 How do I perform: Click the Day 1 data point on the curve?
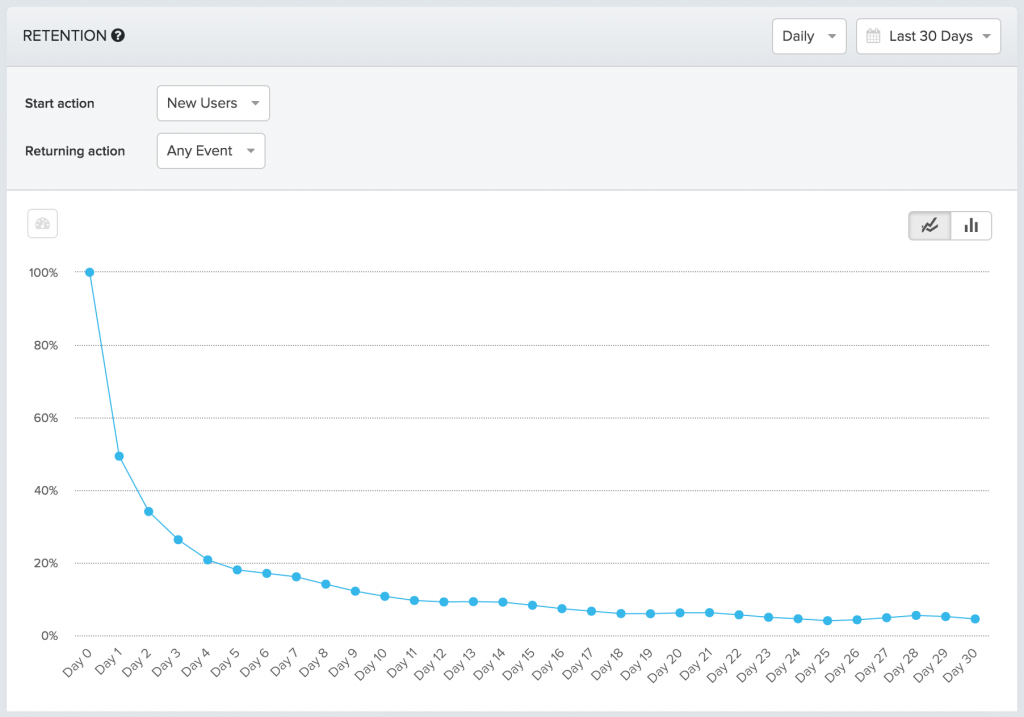(x=119, y=456)
